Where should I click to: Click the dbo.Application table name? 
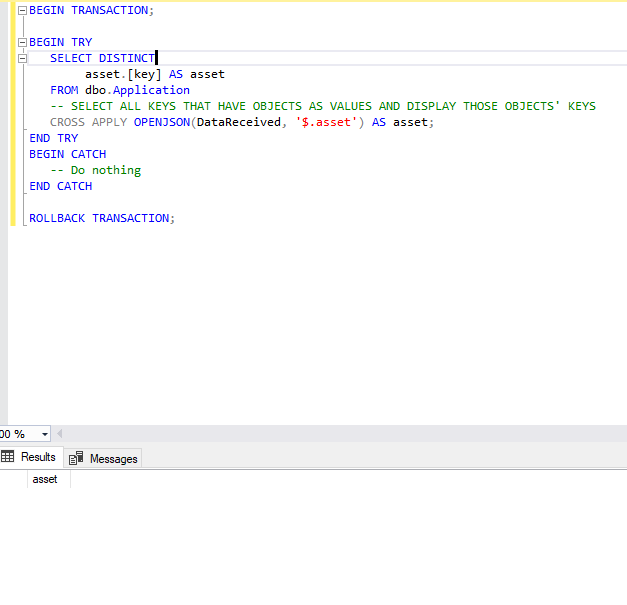pyautogui.click(x=137, y=90)
